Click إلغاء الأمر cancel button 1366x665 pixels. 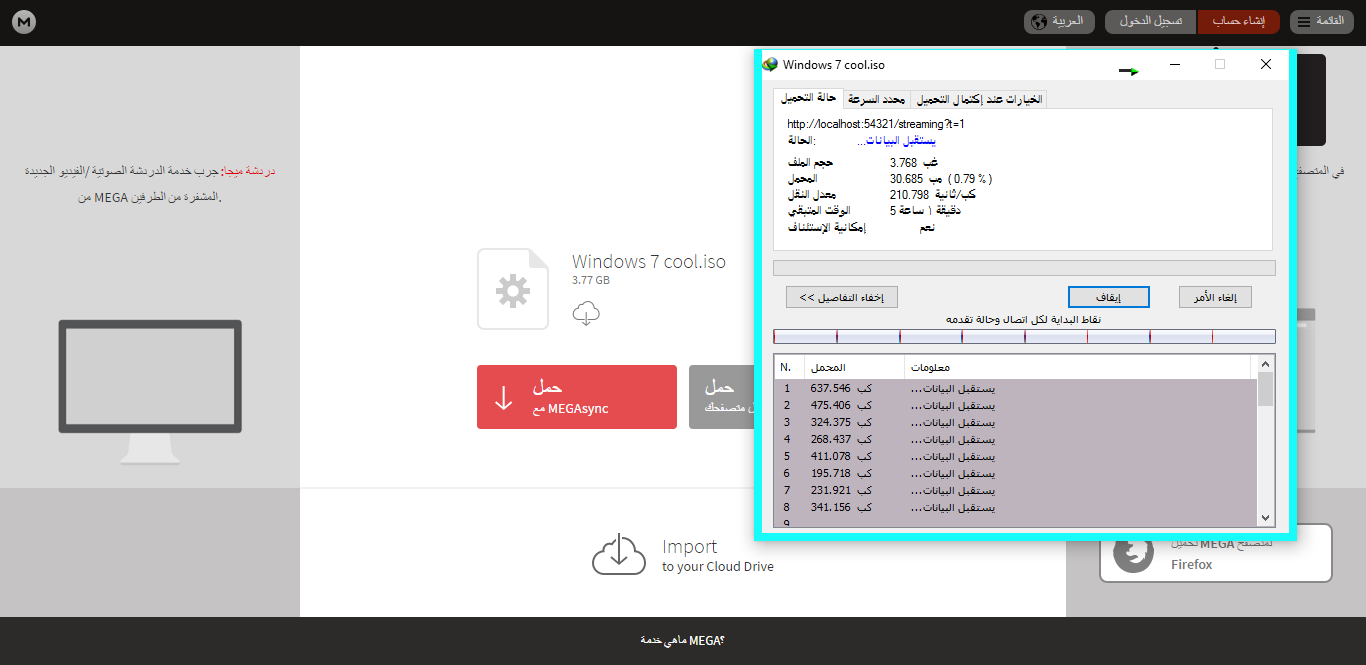coord(1215,297)
